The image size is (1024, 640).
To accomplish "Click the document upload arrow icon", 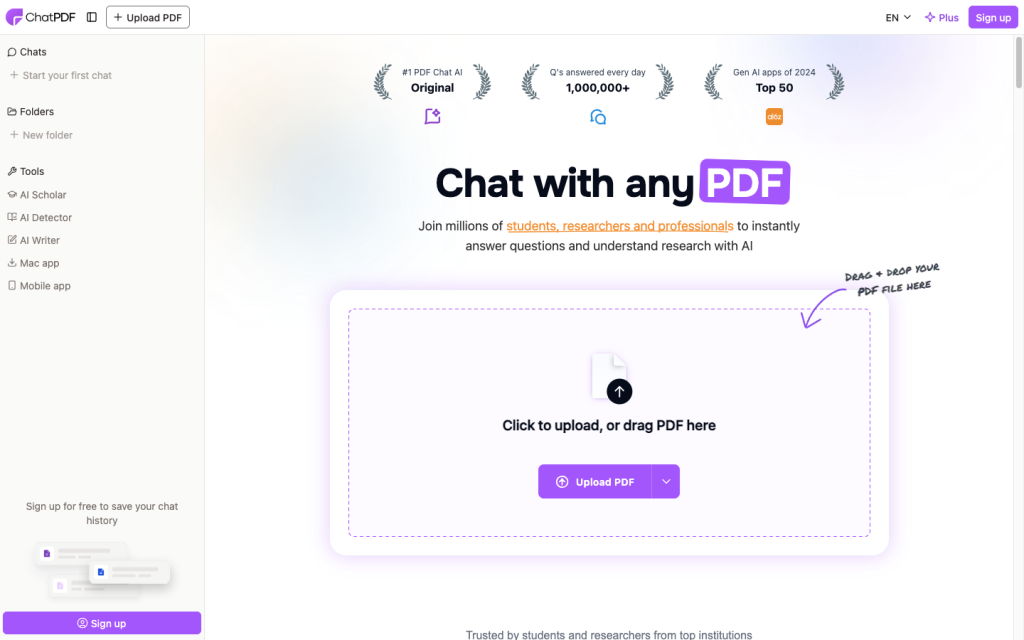I will [612, 378].
